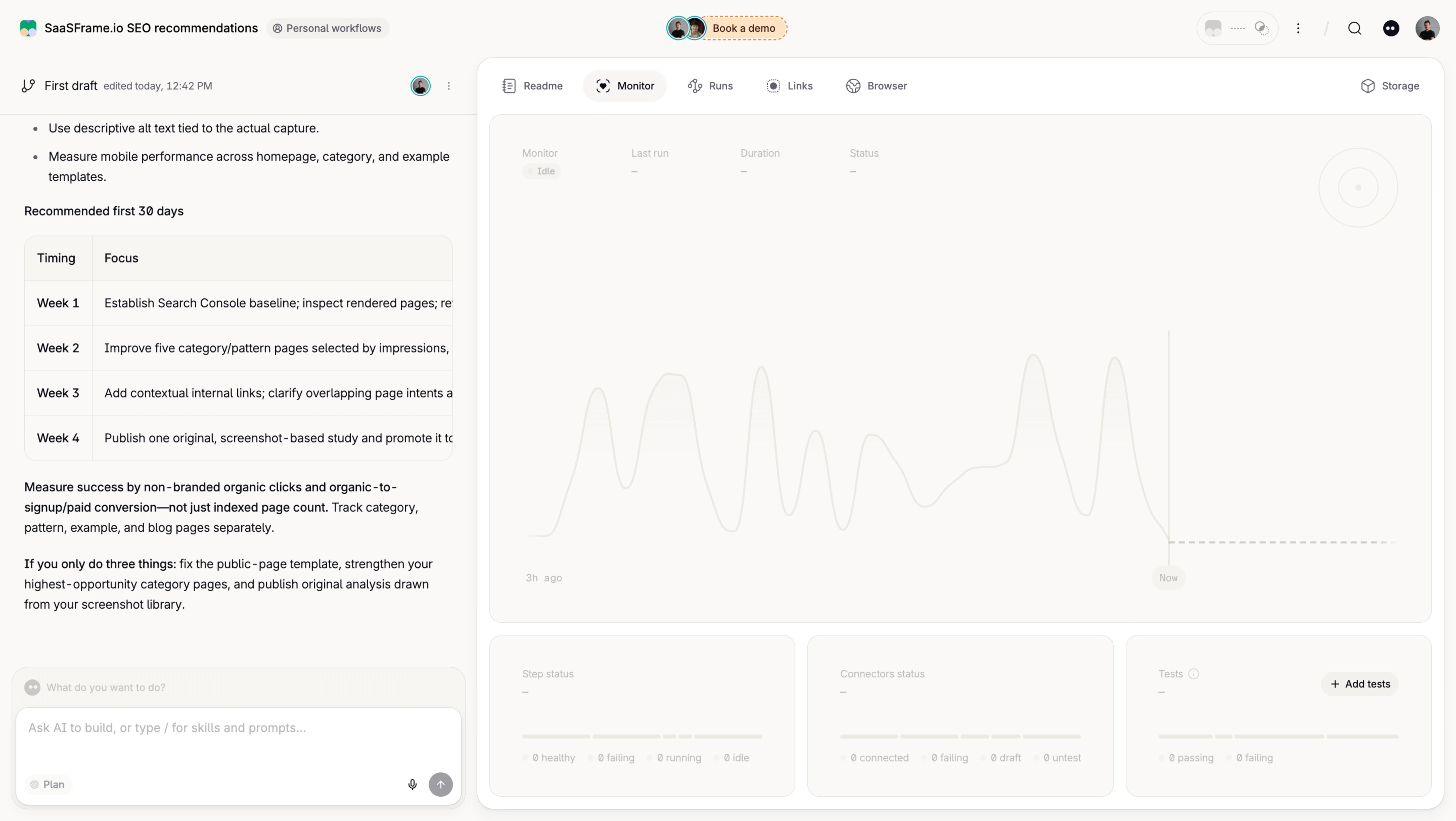Click the 0 connected connectors label
The height and width of the screenshot is (821, 1456).
pos(874,758)
